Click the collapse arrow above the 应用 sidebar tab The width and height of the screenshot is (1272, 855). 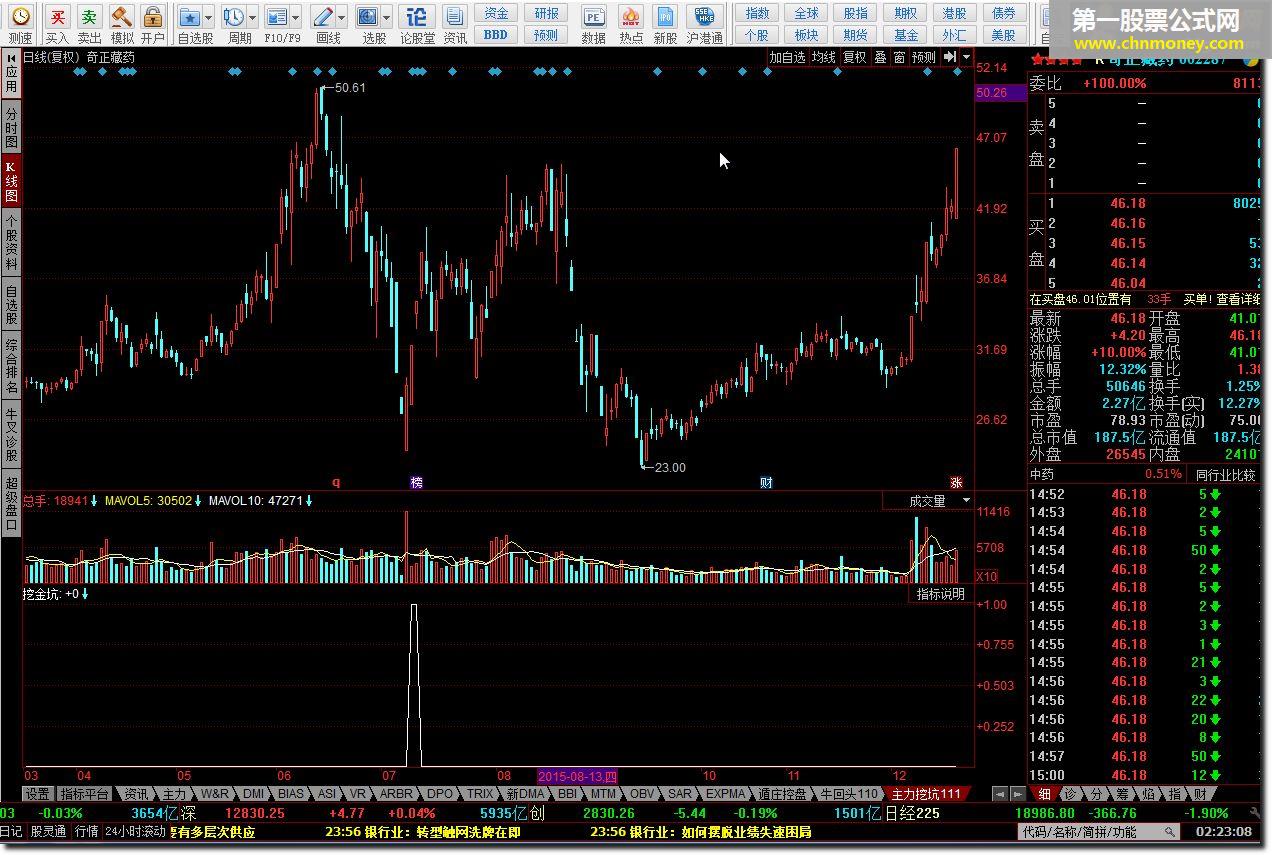(x=11, y=60)
